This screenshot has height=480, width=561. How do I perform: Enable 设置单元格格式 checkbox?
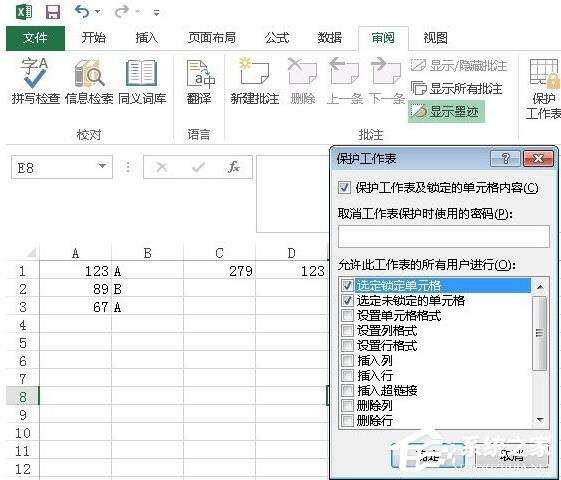point(347,315)
